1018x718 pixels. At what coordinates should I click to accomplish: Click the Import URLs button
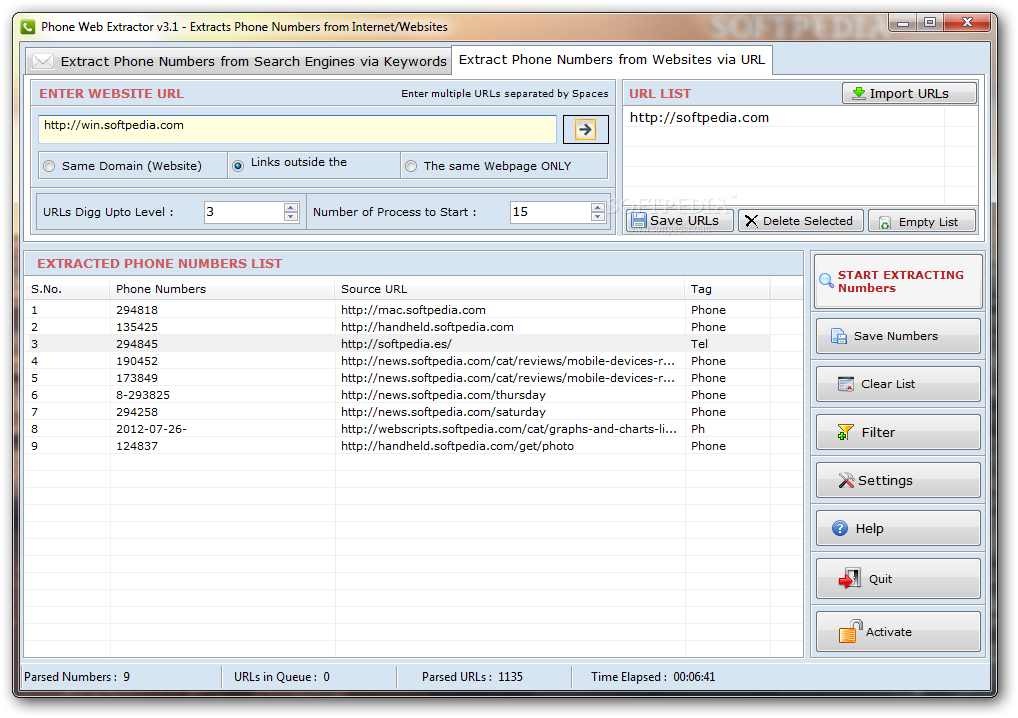[910, 93]
